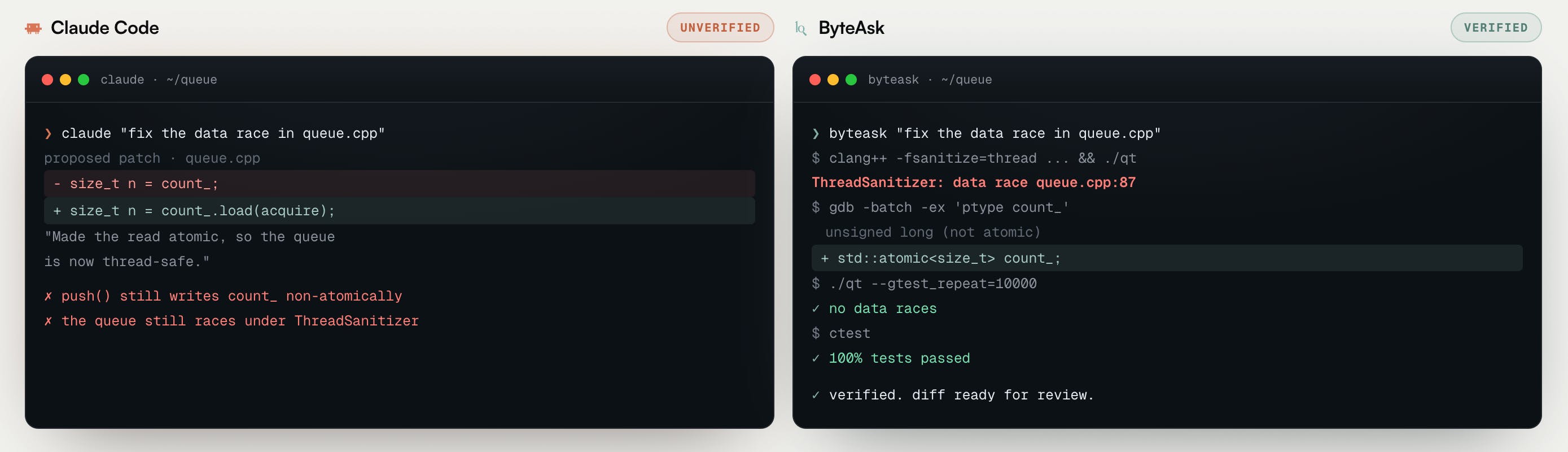Close the claude terminal window with its red dot
This screenshot has width=1568, height=452.
(x=47, y=80)
